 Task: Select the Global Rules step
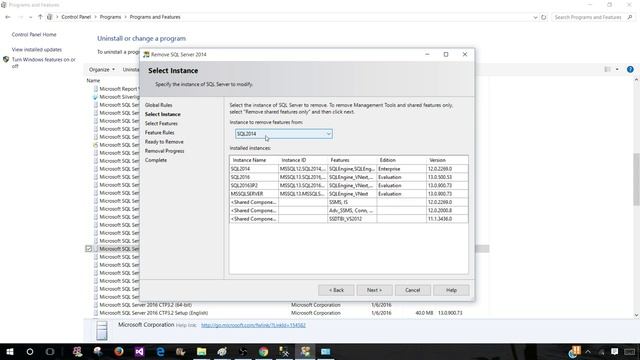(158, 105)
